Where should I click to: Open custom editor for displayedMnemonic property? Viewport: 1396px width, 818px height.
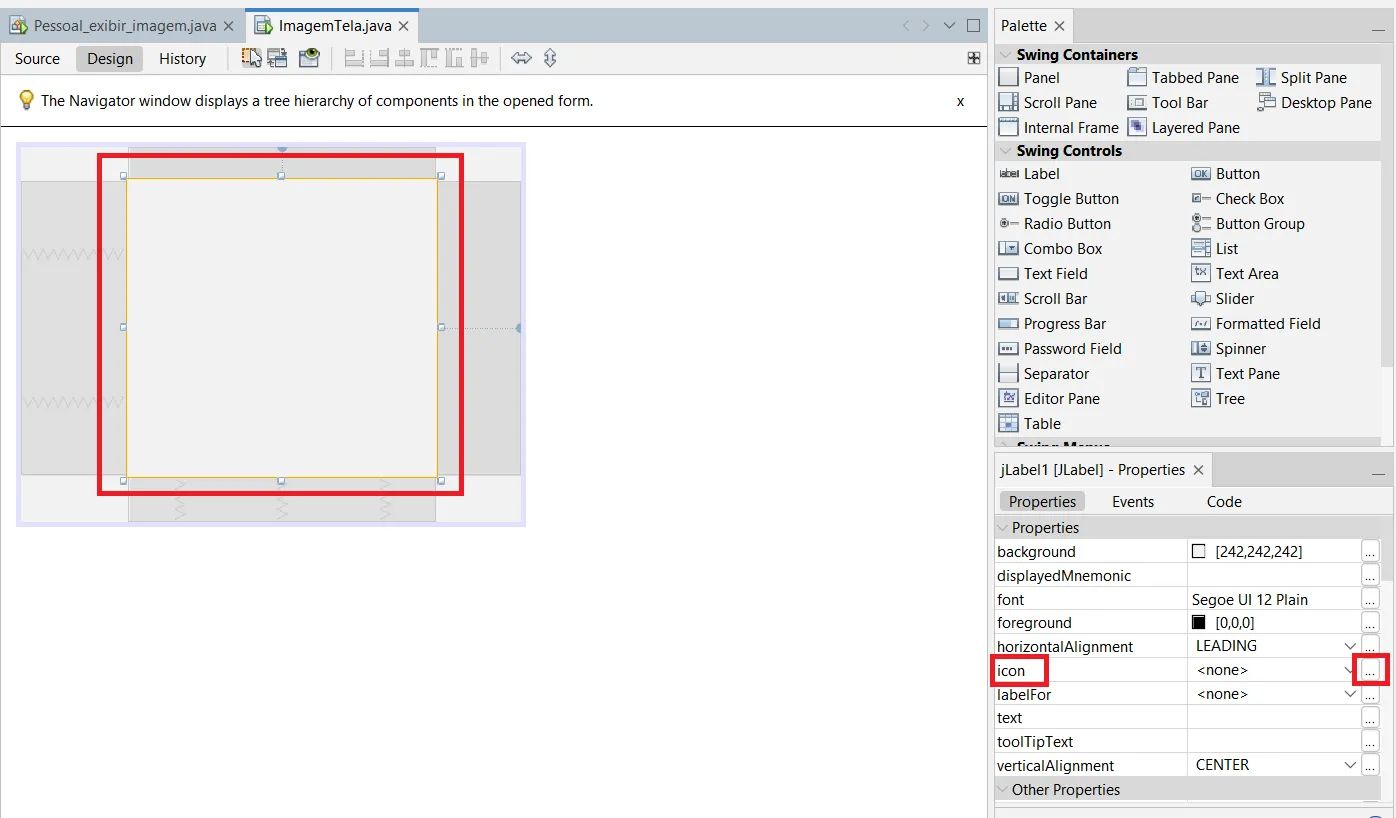click(1370, 575)
